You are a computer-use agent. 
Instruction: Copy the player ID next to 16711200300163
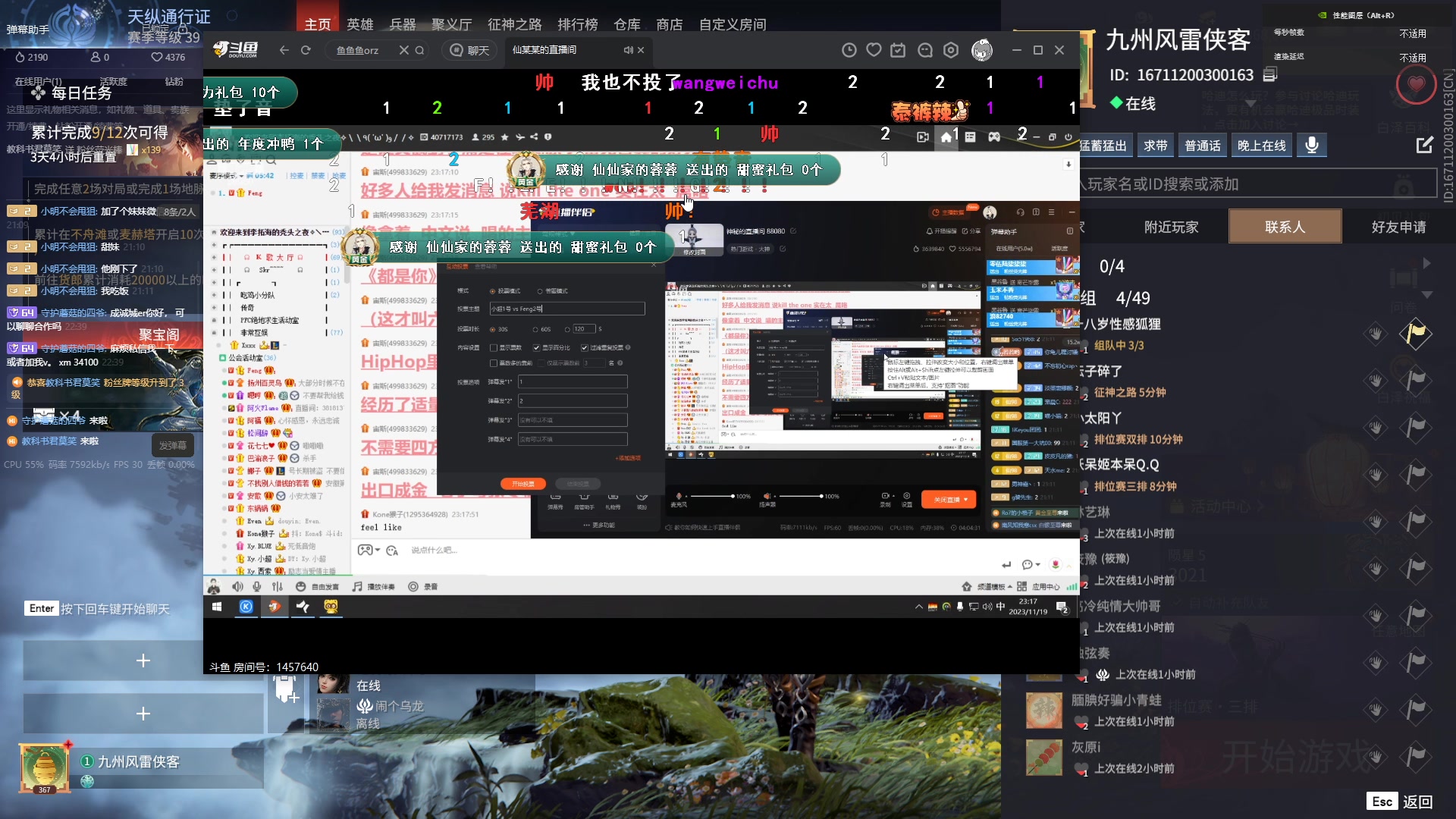tap(1270, 74)
